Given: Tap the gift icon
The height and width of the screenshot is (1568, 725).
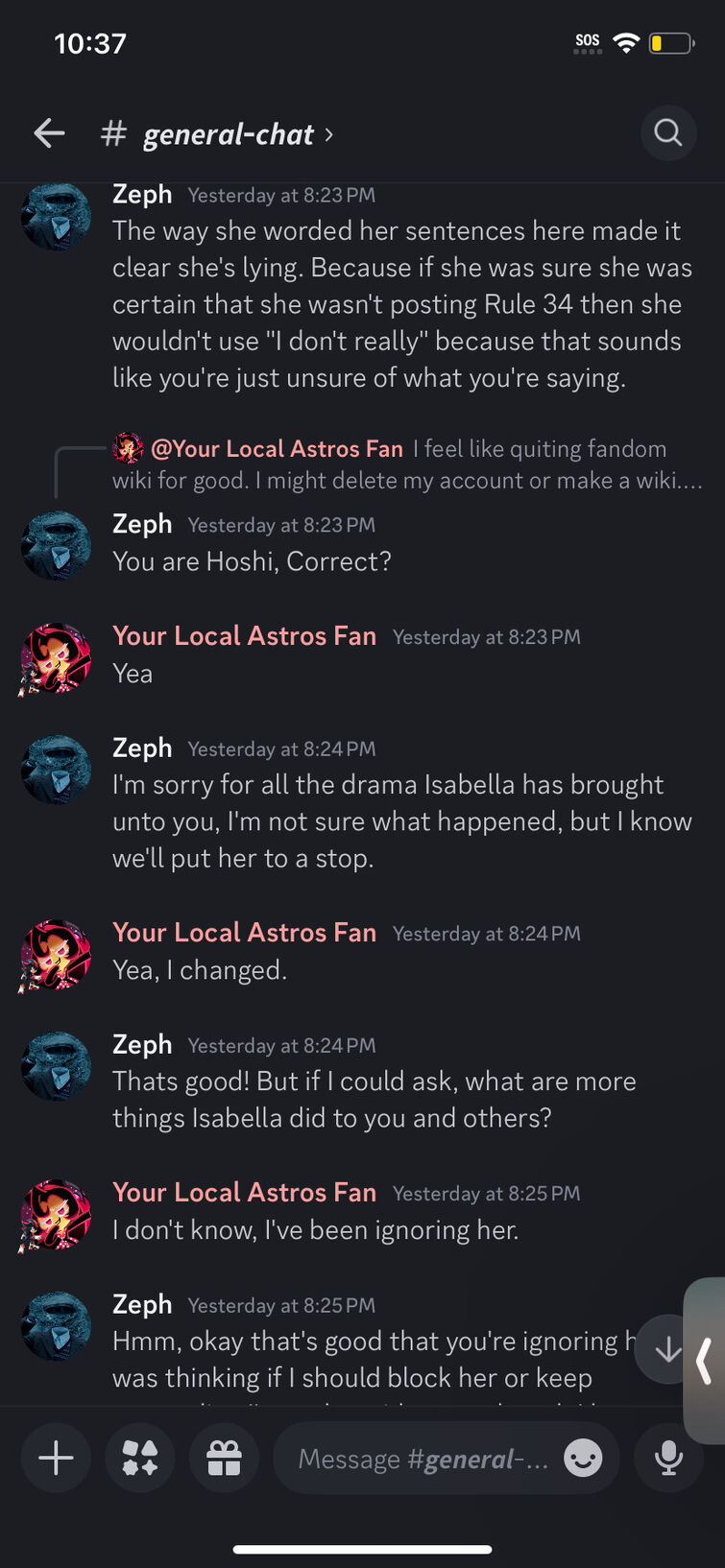Looking at the screenshot, I should pos(225,1459).
